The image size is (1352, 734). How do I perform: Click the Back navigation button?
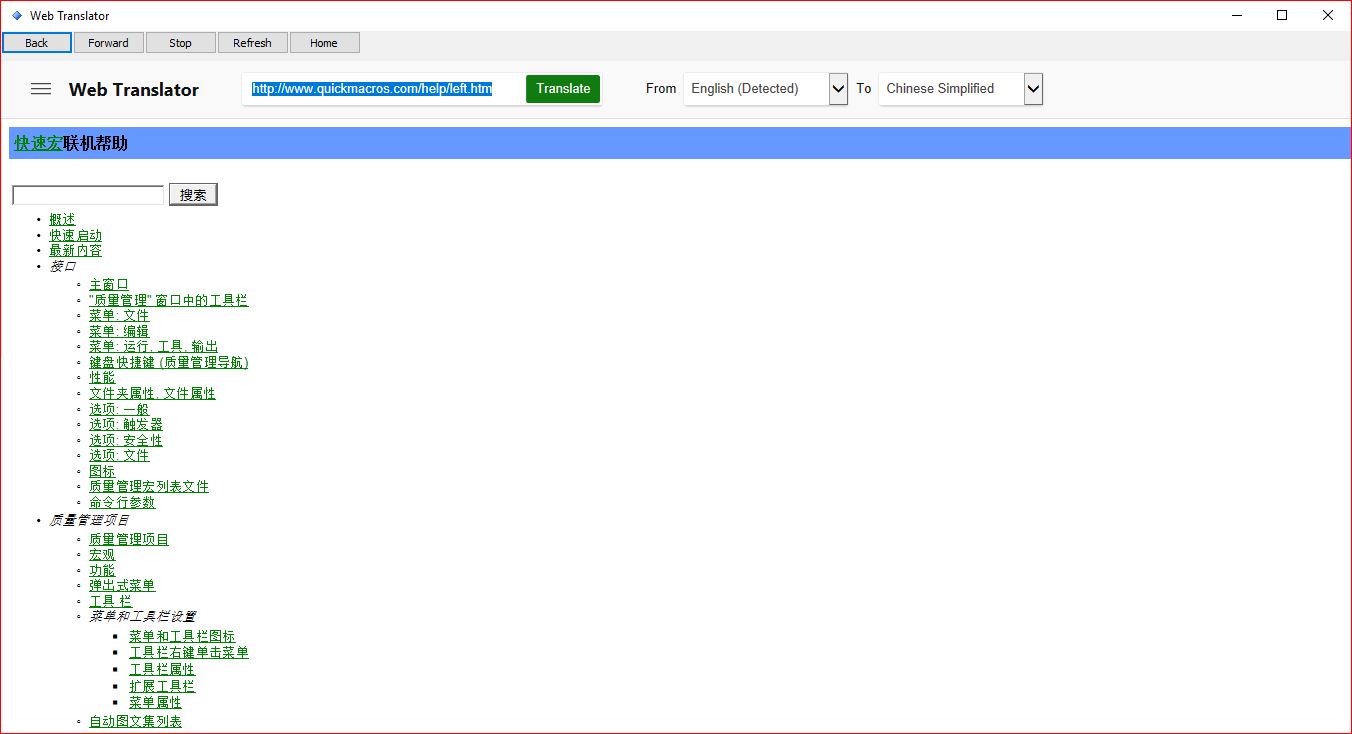tap(37, 43)
